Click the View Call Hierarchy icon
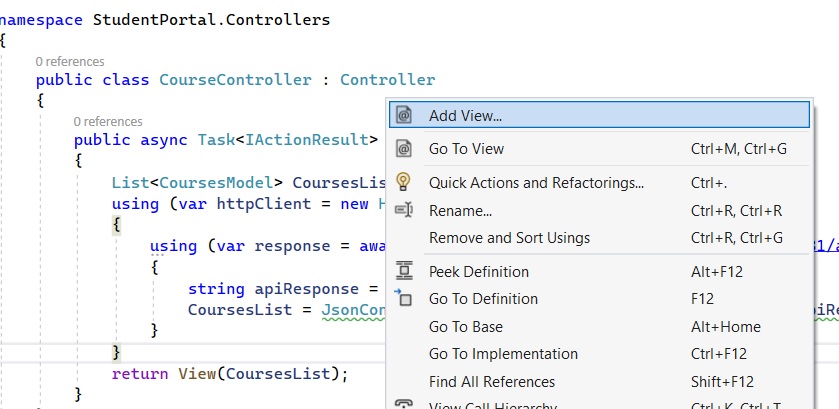The image size is (839, 409). click(403, 404)
